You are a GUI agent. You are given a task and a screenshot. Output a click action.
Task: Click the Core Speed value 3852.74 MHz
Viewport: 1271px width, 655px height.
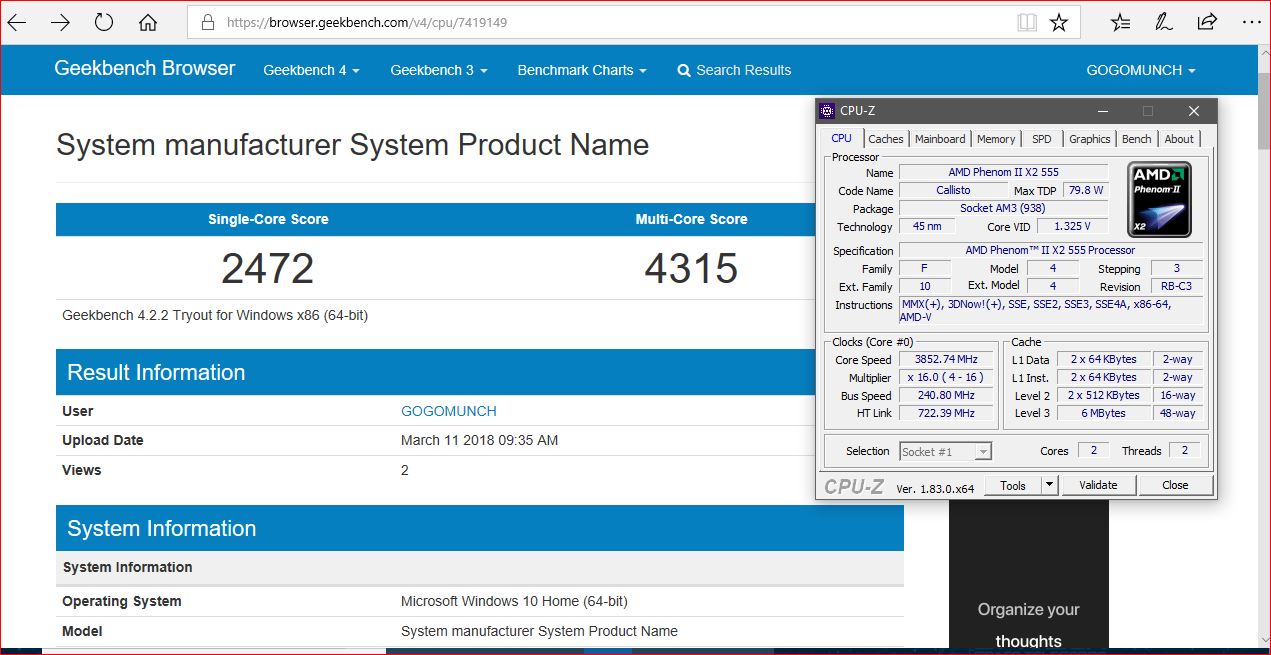point(946,360)
